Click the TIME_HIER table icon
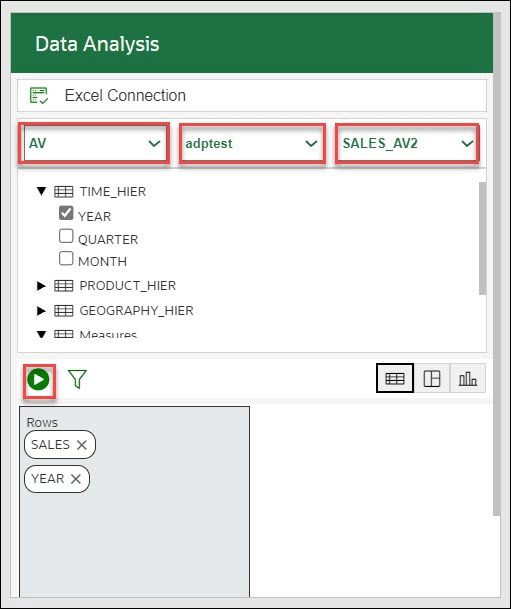 coord(64,191)
